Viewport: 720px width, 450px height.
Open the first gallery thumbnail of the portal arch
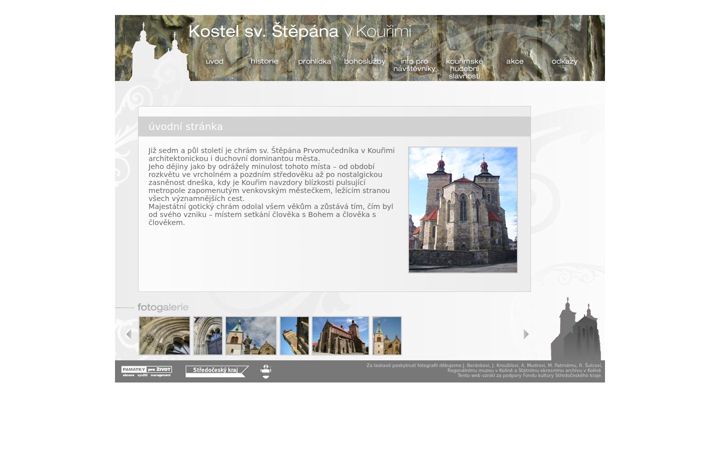[x=164, y=336]
